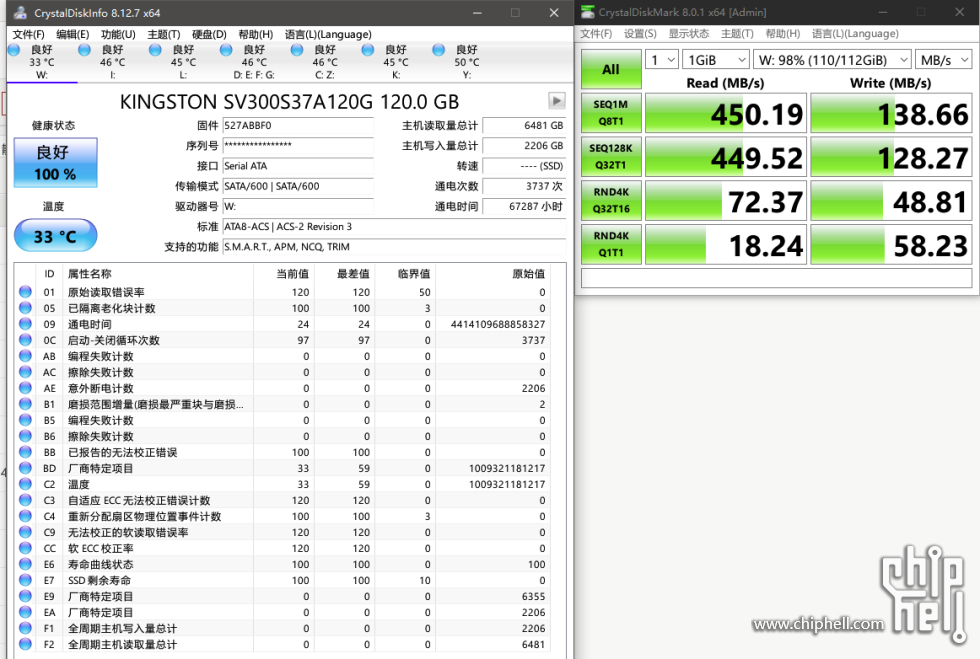Screen dimensions: 980x659
Task: Click the serial number masked field
Action: point(298,146)
